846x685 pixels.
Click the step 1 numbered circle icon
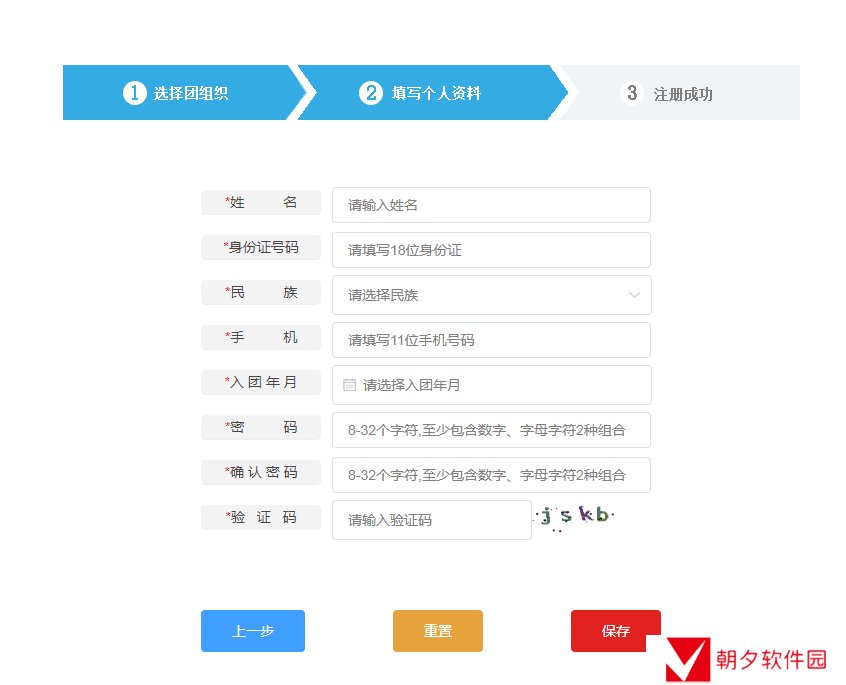(135, 92)
